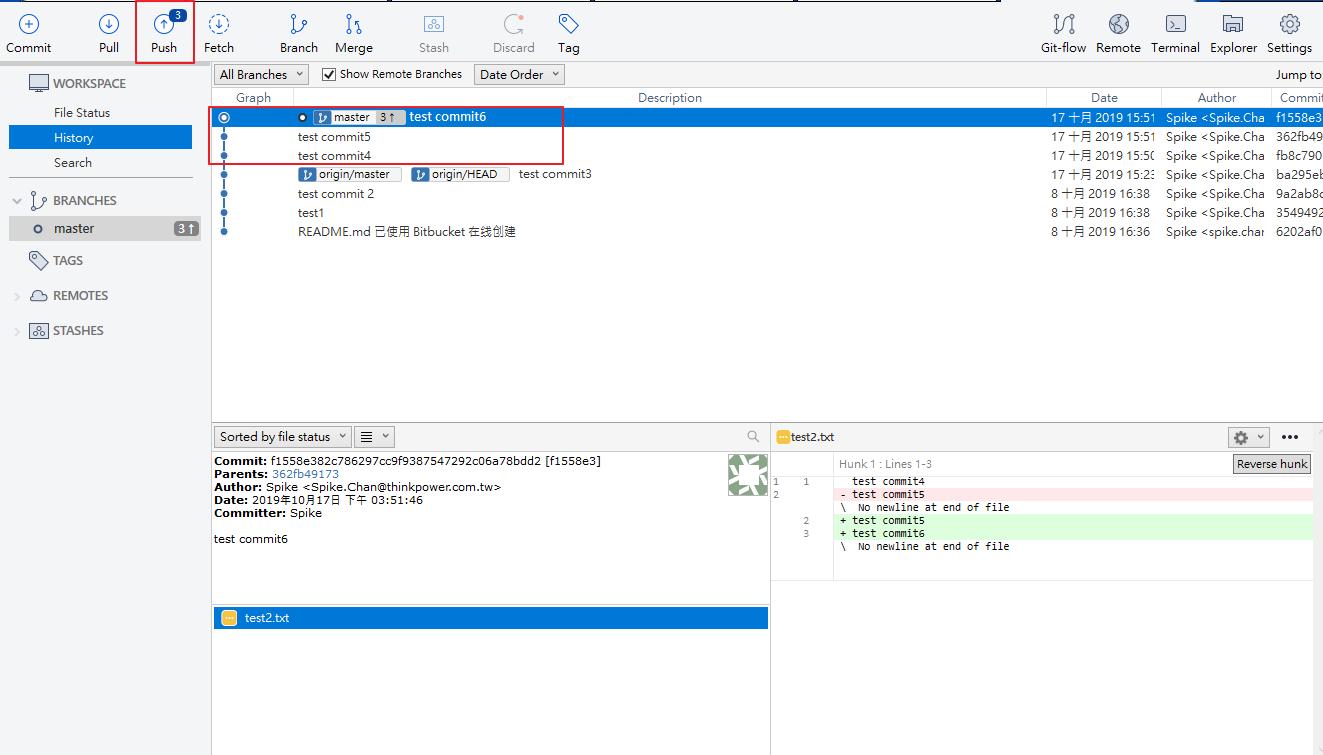Open repository Settings
1323x755 pixels.
[1289, 34]
